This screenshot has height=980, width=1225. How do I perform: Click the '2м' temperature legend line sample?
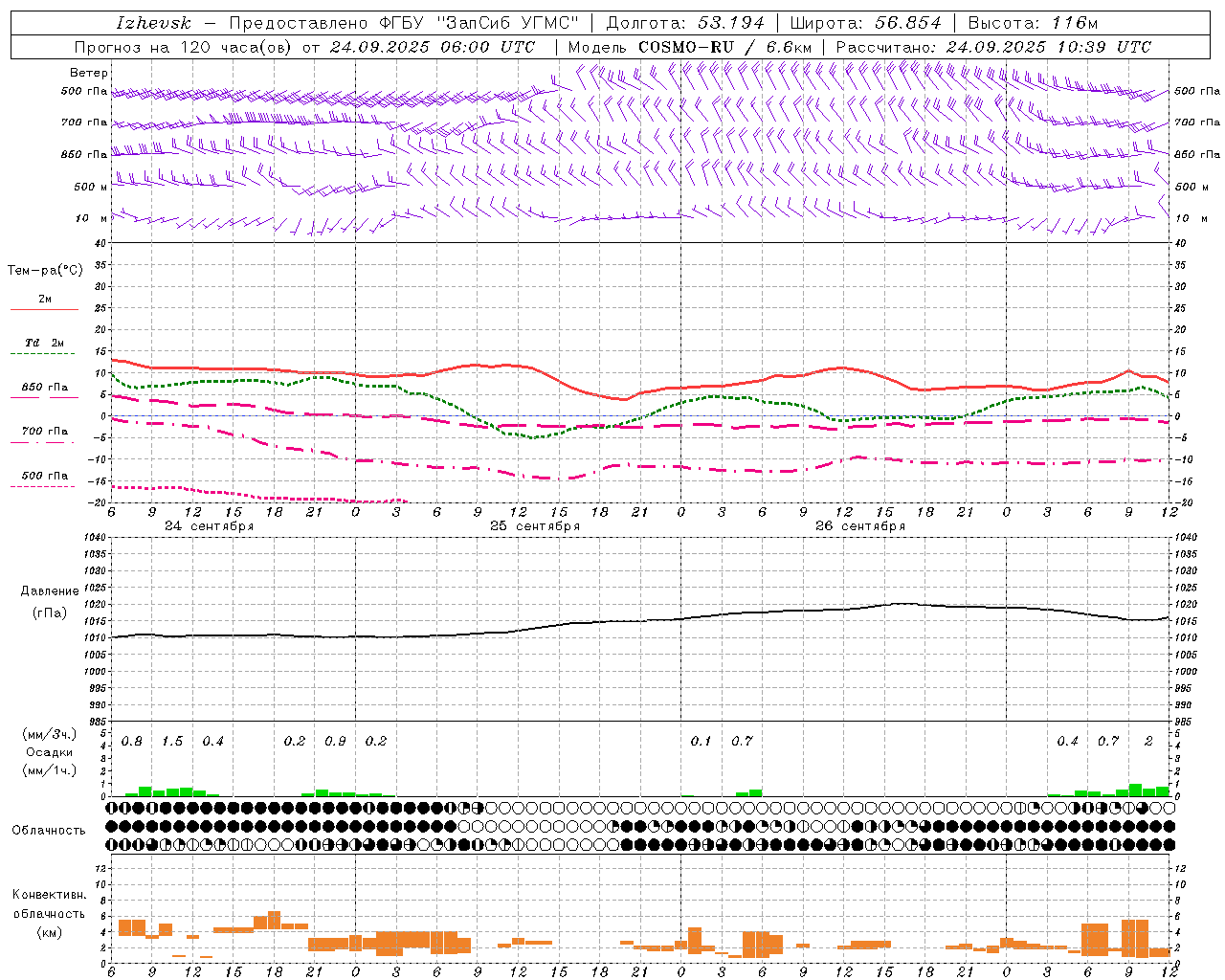(x=44, y=310)
